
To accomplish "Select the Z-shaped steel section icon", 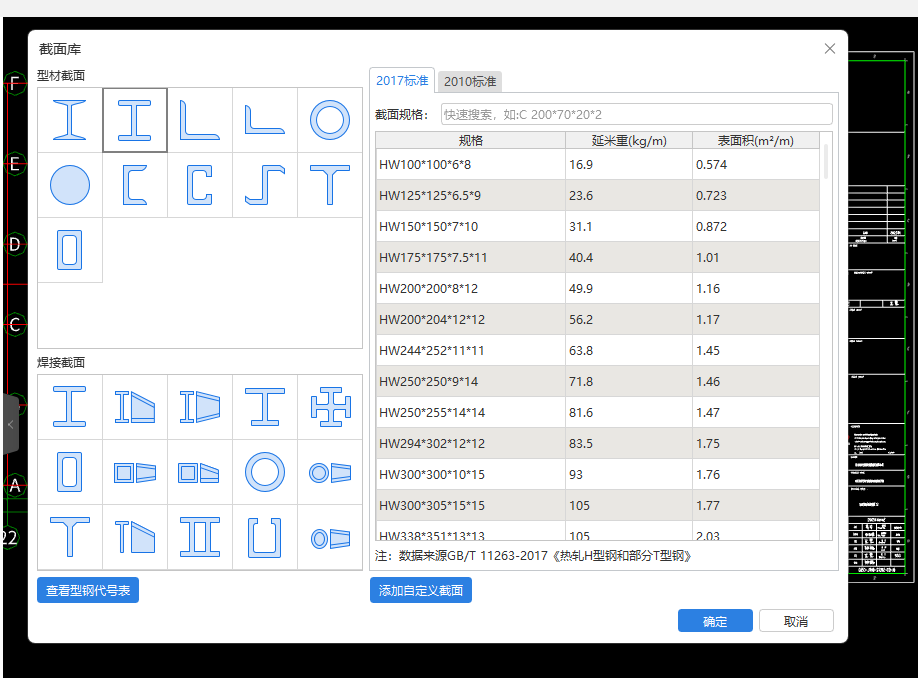I will pyautogui.click(x=265, y=185).
